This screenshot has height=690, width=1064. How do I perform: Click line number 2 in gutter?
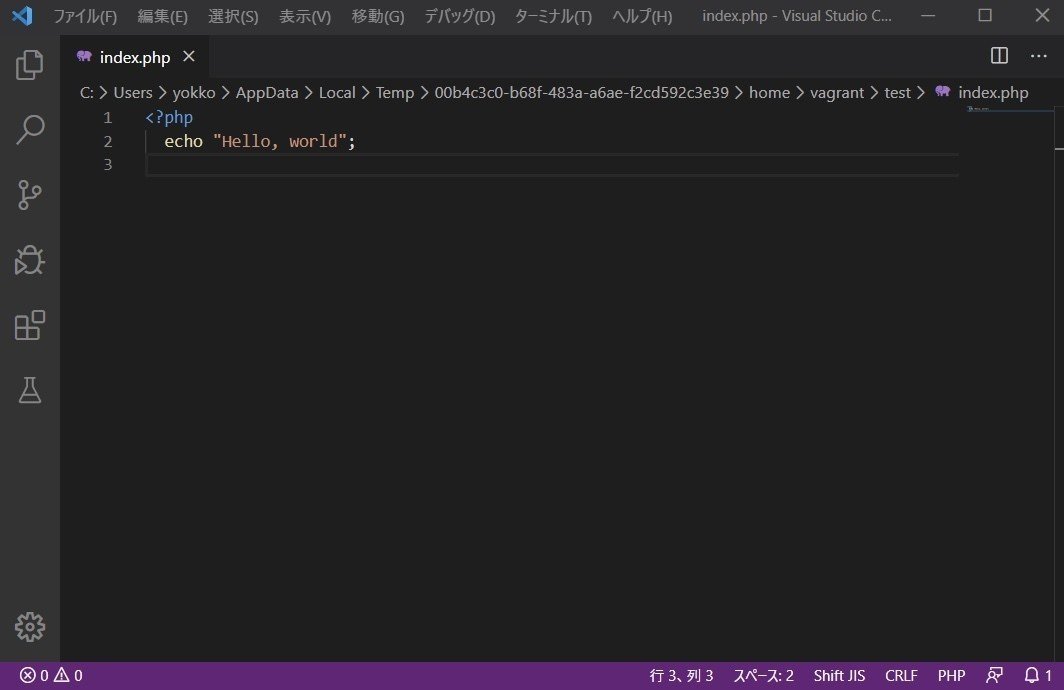[107, 141]
